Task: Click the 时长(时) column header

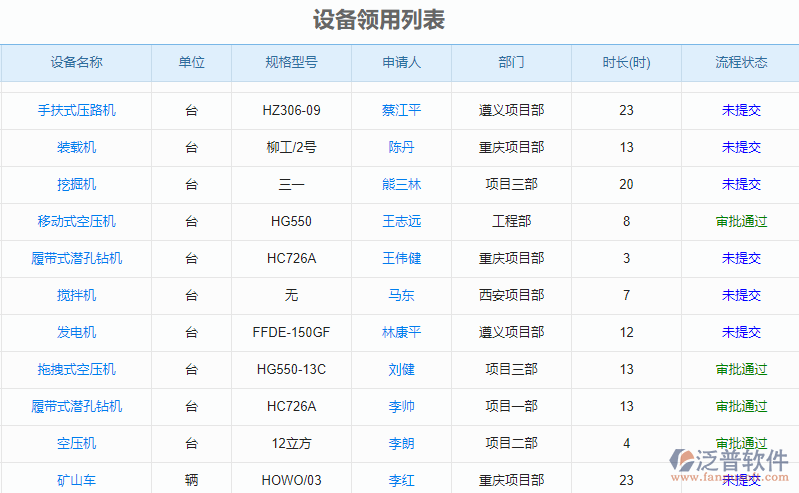Action: point(626,62)
